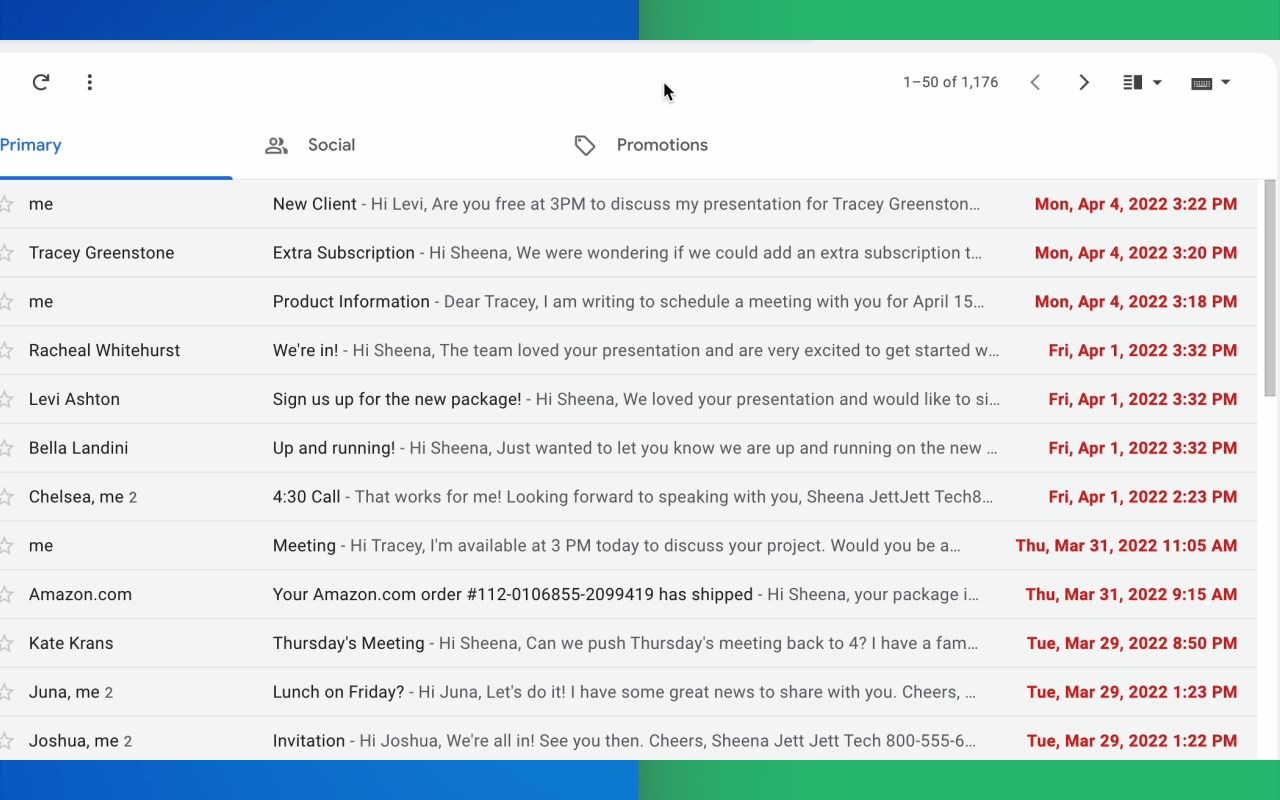Click the keyboard input tools icon
Viewport: 1280px width, 800px height.
click(x=1202, y=83)
